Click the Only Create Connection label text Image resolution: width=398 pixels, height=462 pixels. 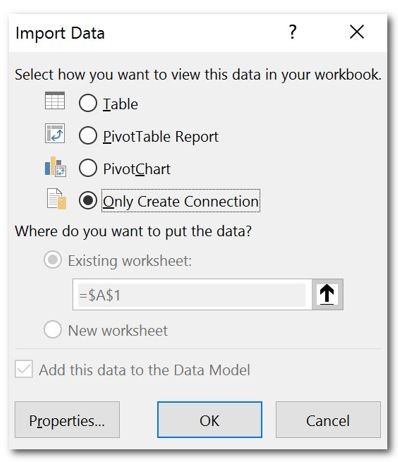coord(180,201)
